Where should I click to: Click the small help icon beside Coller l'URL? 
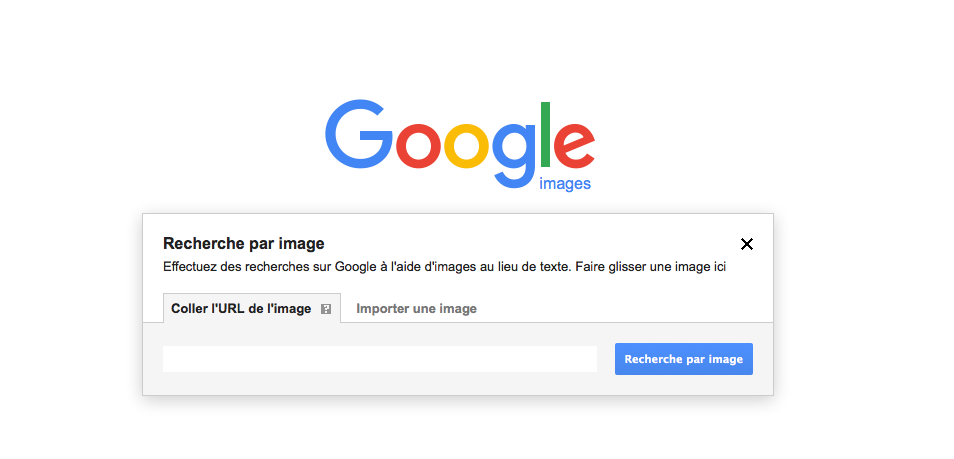(326, 309)
